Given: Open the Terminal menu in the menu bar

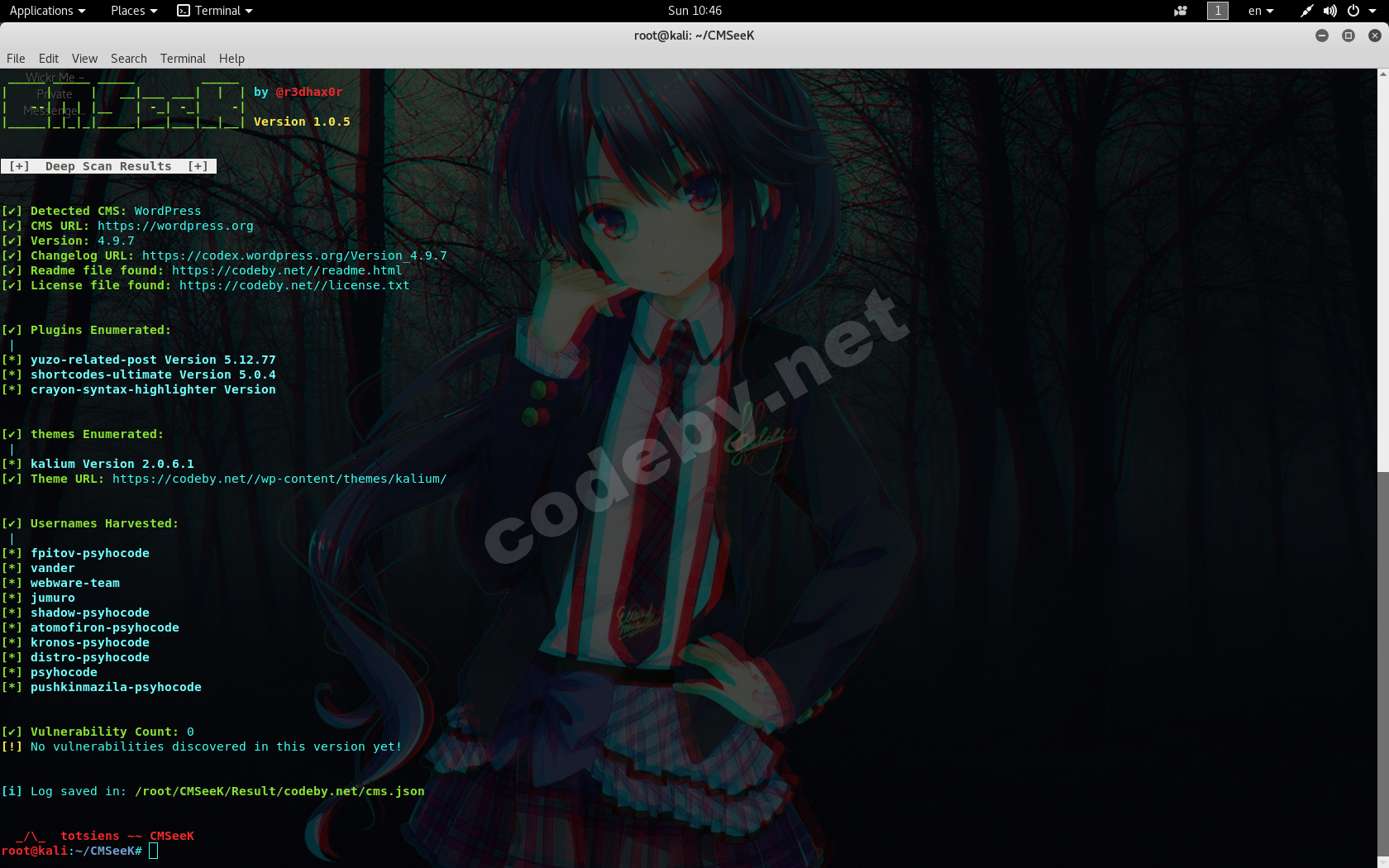Looking at the screenshot, I should click(183, 59).
